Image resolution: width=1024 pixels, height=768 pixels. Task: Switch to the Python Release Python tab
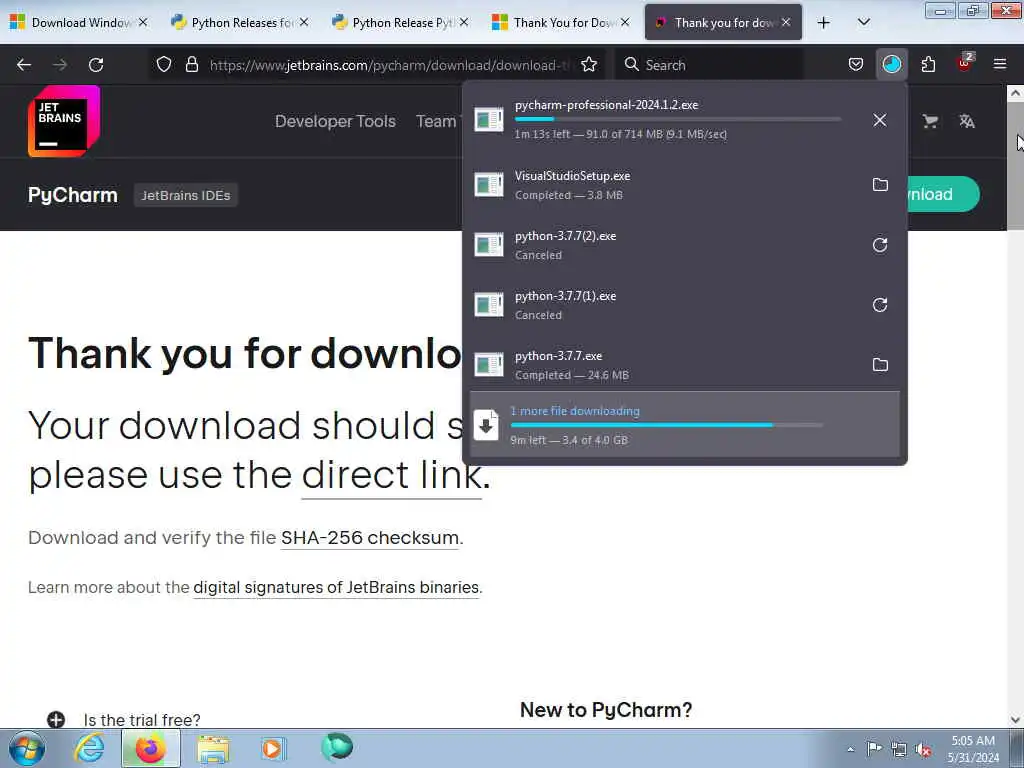400,22
